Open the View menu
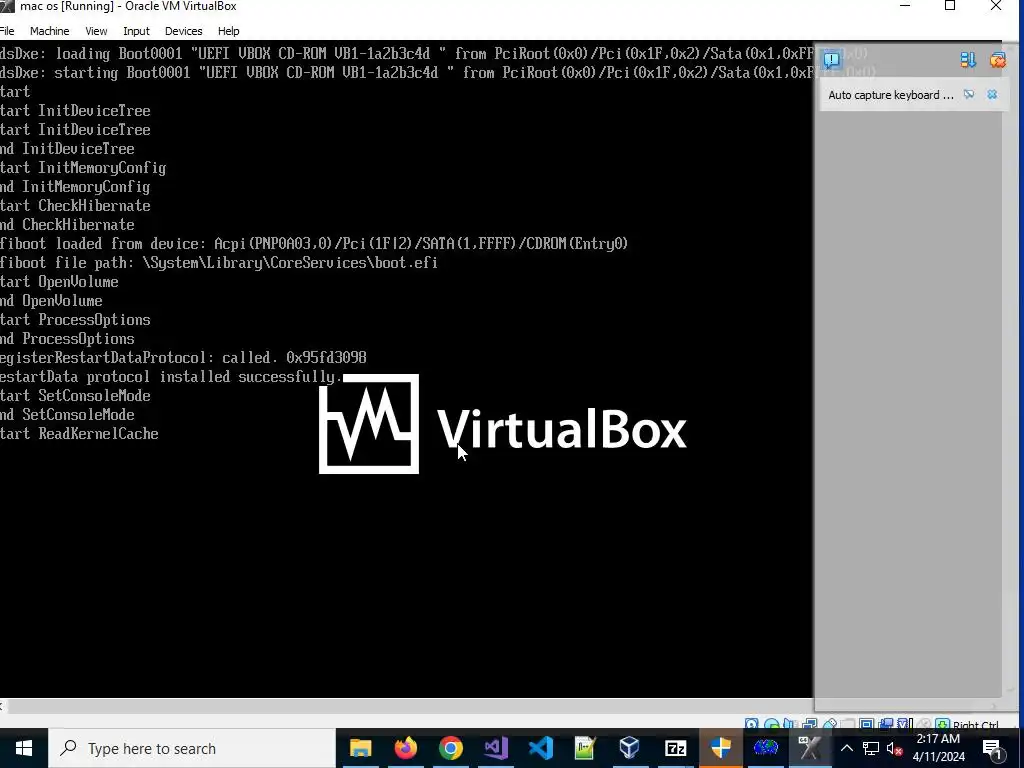 click(96, 31)
